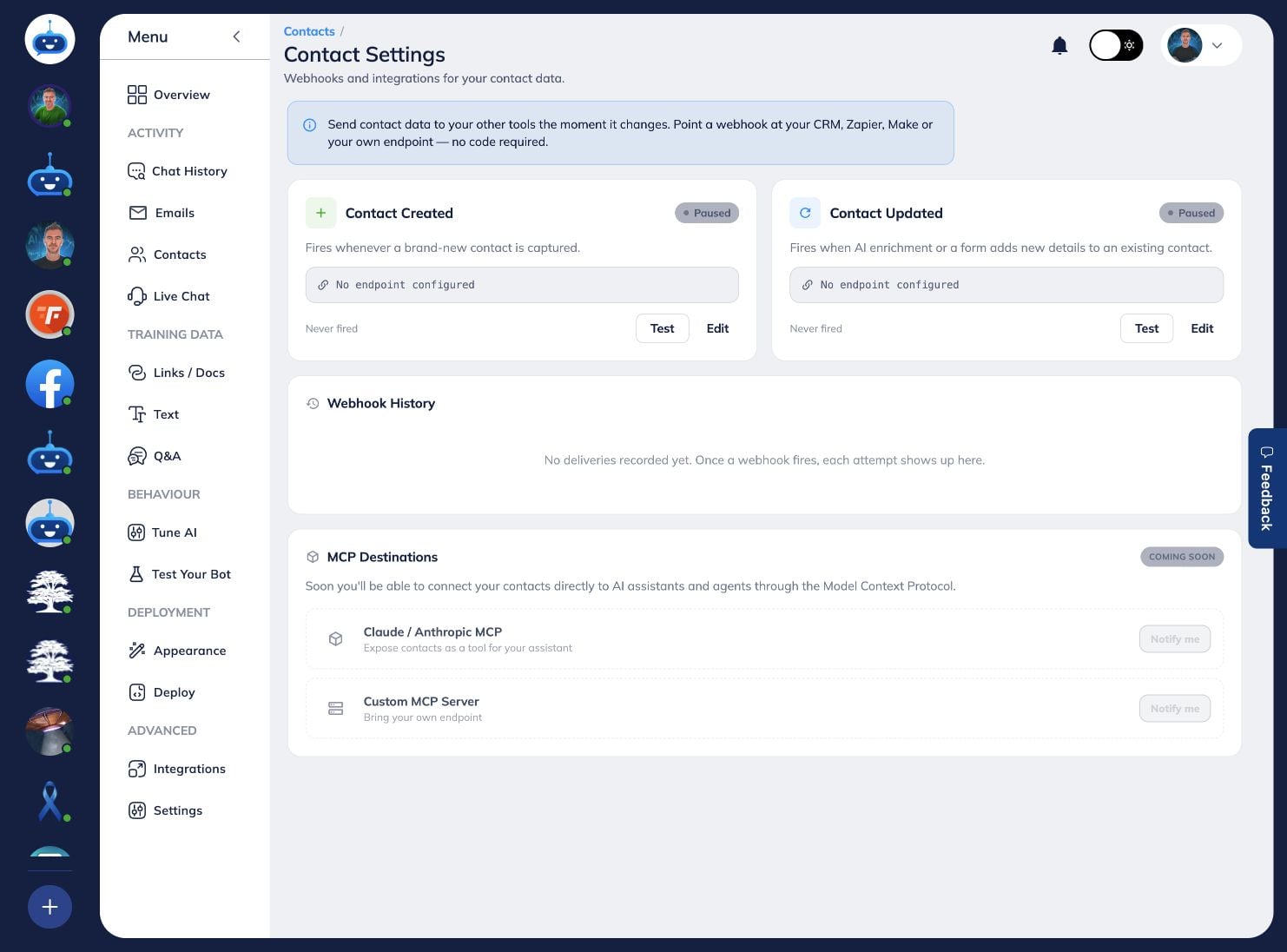Click Paused badge on Contact Created
Viewport: 1287px width, 952px height.
coord(707,213)
